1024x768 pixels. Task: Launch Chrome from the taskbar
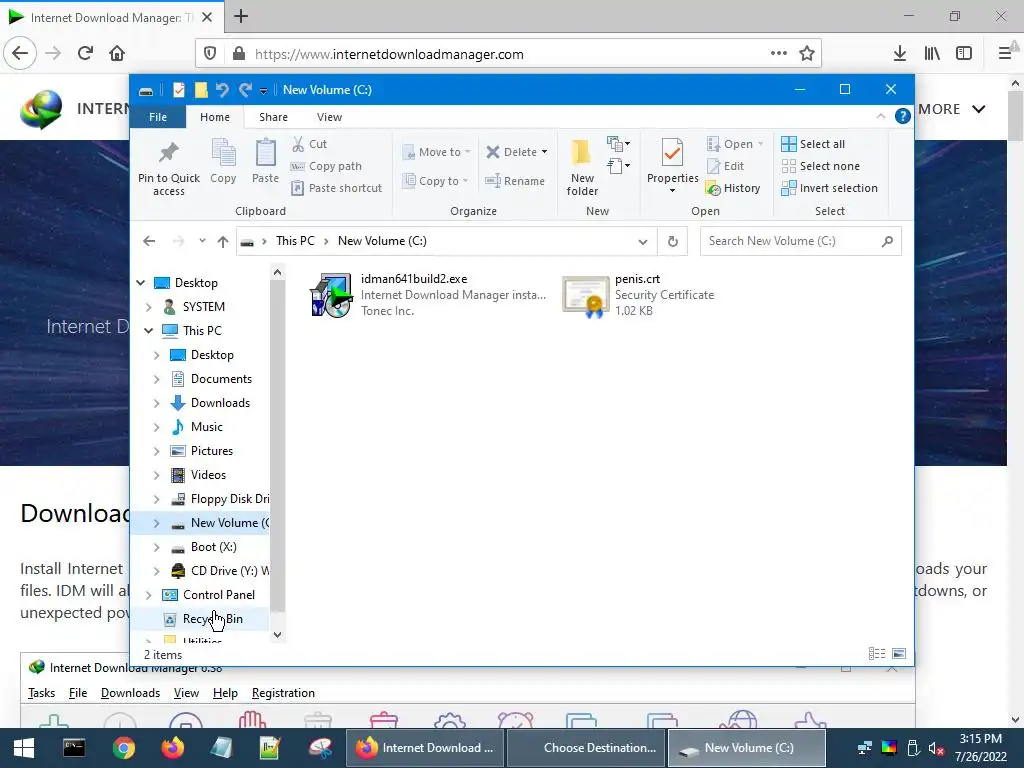click(x=123, y=748)
